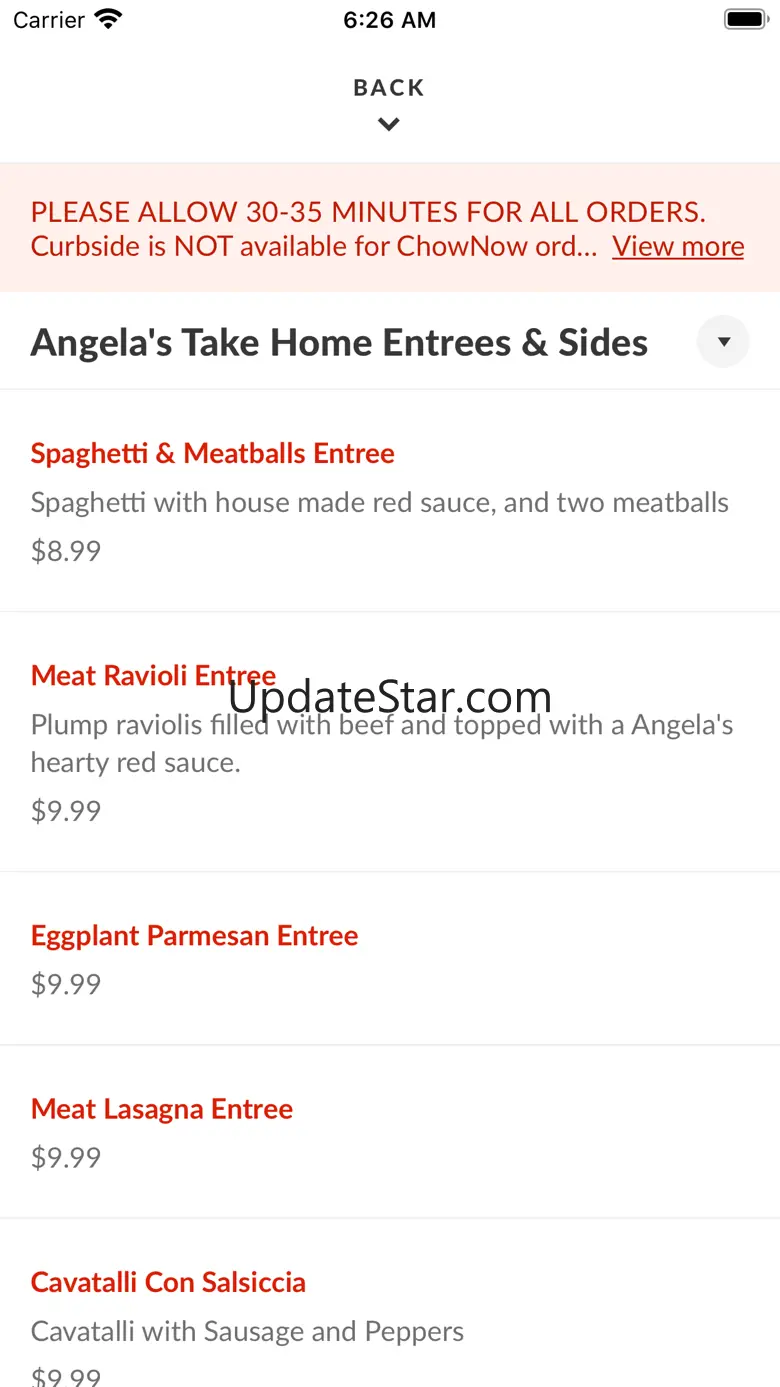Open Angela's Take Home Entrees & Sides heading
Screen dimensions: 780x1387
pos(339,343)
